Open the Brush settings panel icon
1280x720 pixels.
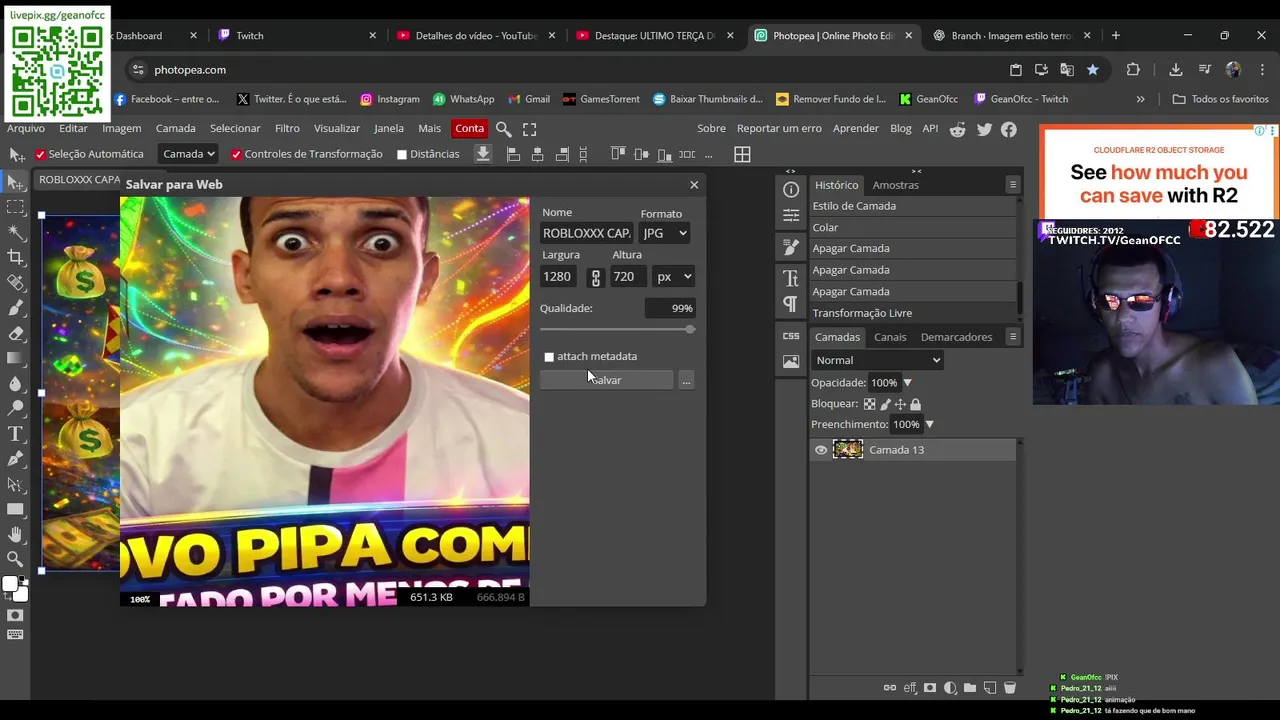(791, 246)
